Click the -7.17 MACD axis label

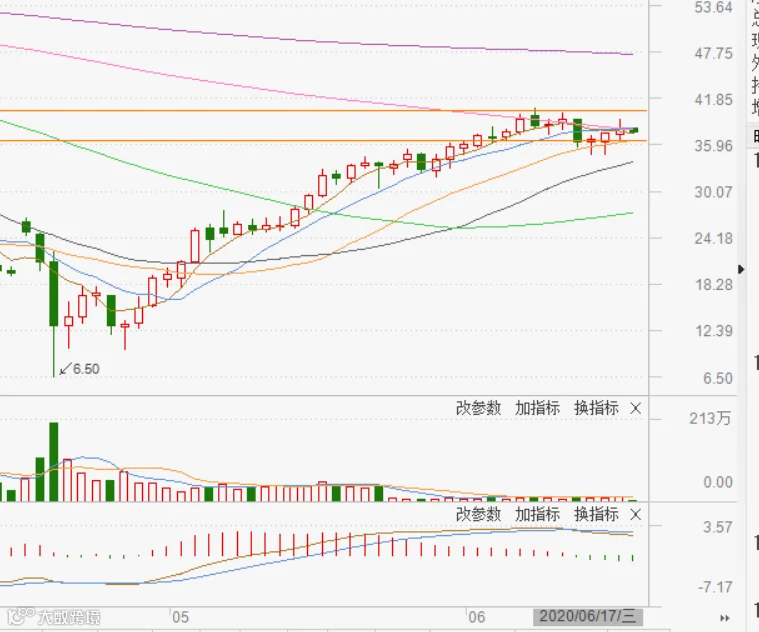[715, 587]
